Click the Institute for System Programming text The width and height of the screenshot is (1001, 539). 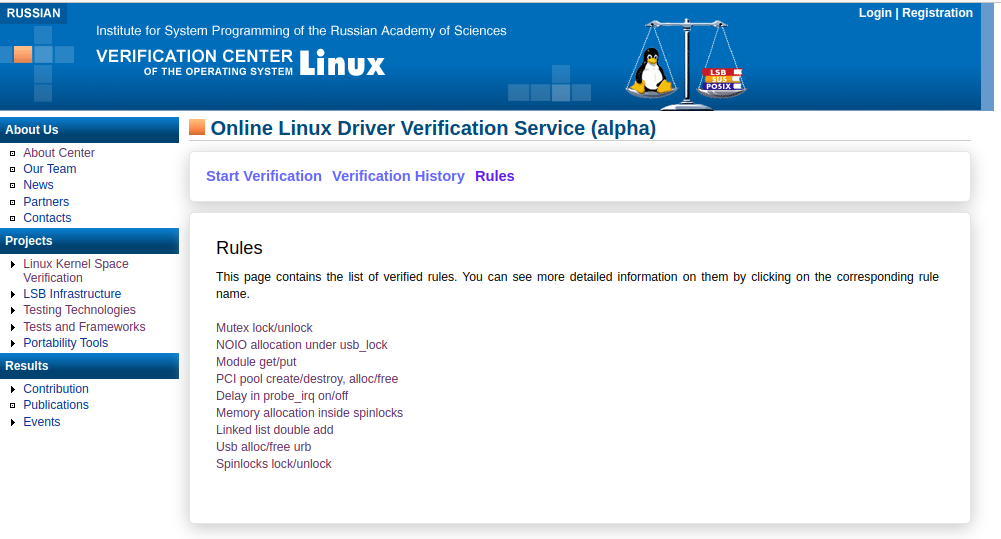pos(301,31)
